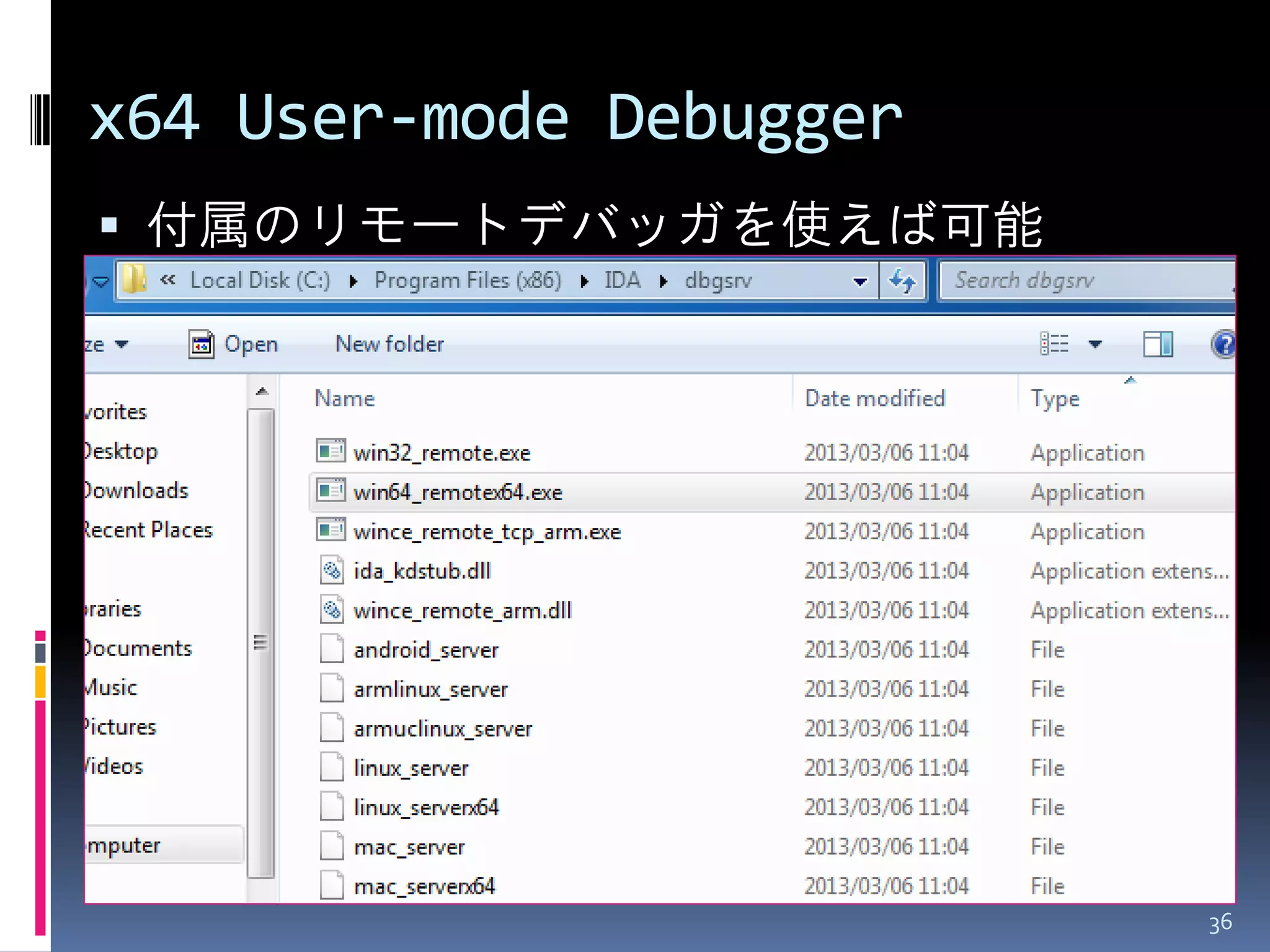This screenshot has height=952, width=1270.
Task: Select Libraries in the navigation pane
Action: [x=113, y=609]
